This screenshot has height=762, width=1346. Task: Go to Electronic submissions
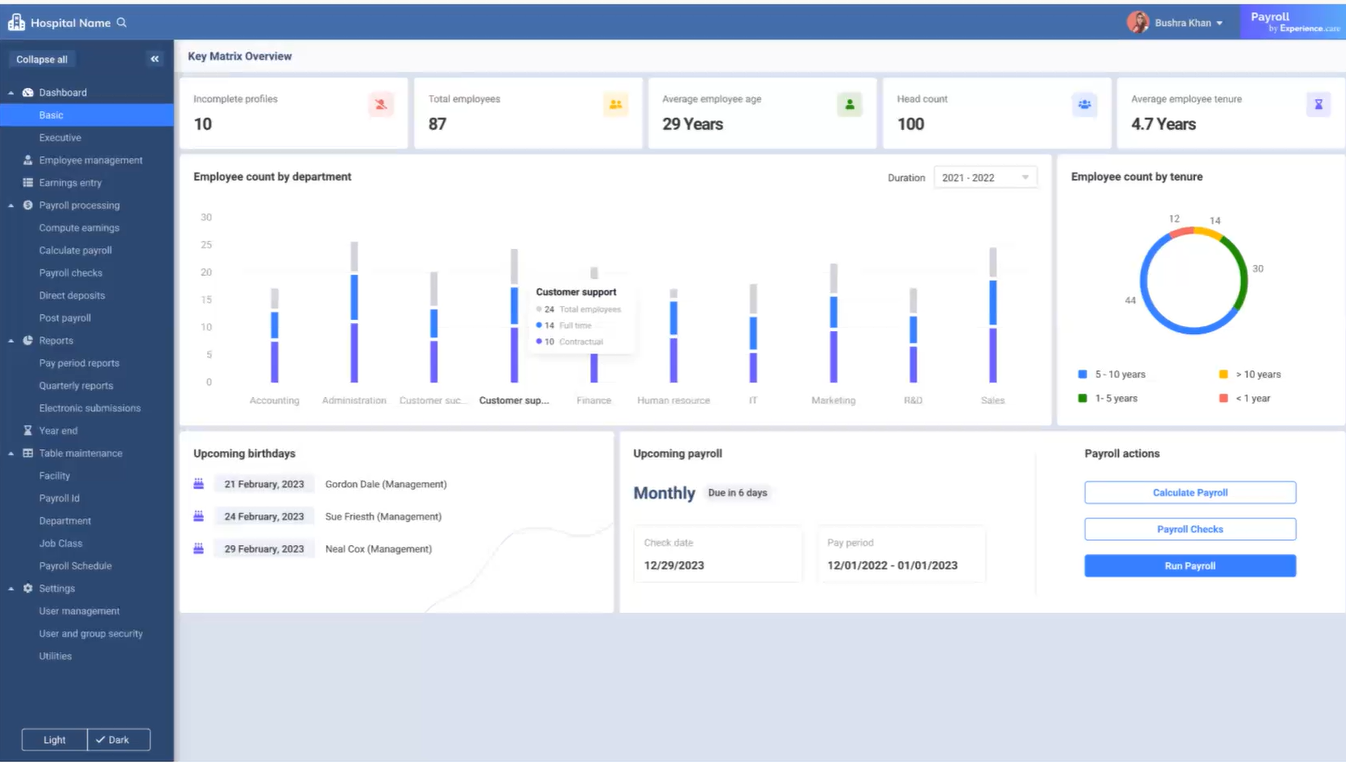pos(90,408)
